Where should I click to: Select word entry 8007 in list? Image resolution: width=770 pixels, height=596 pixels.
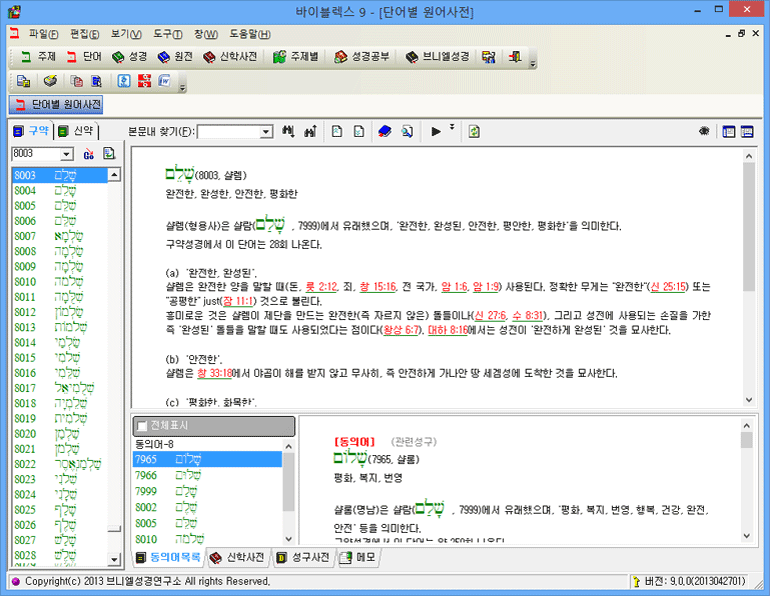59,236
